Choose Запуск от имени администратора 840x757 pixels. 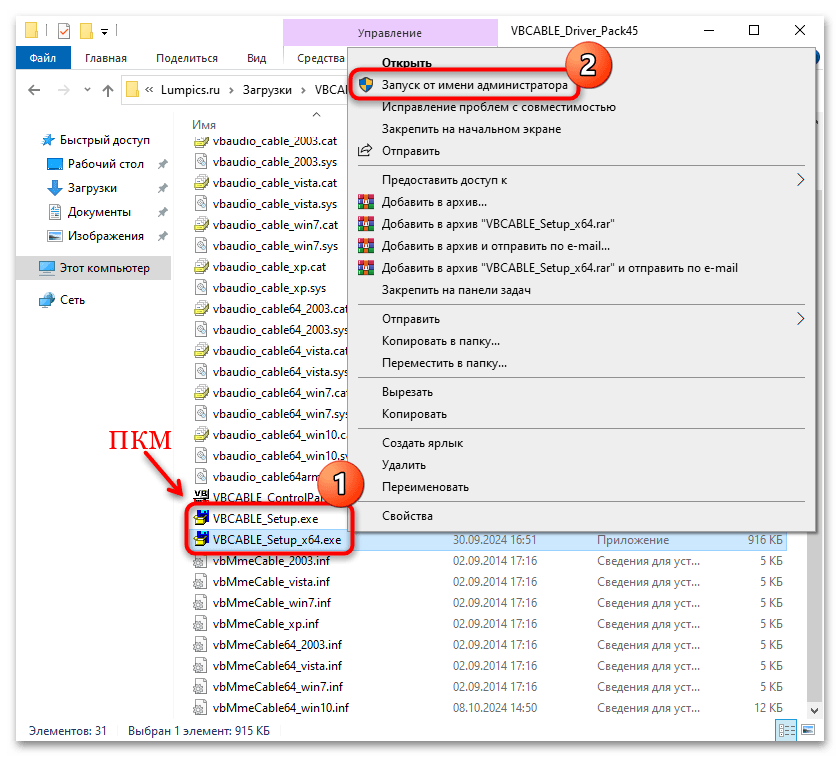474,85
